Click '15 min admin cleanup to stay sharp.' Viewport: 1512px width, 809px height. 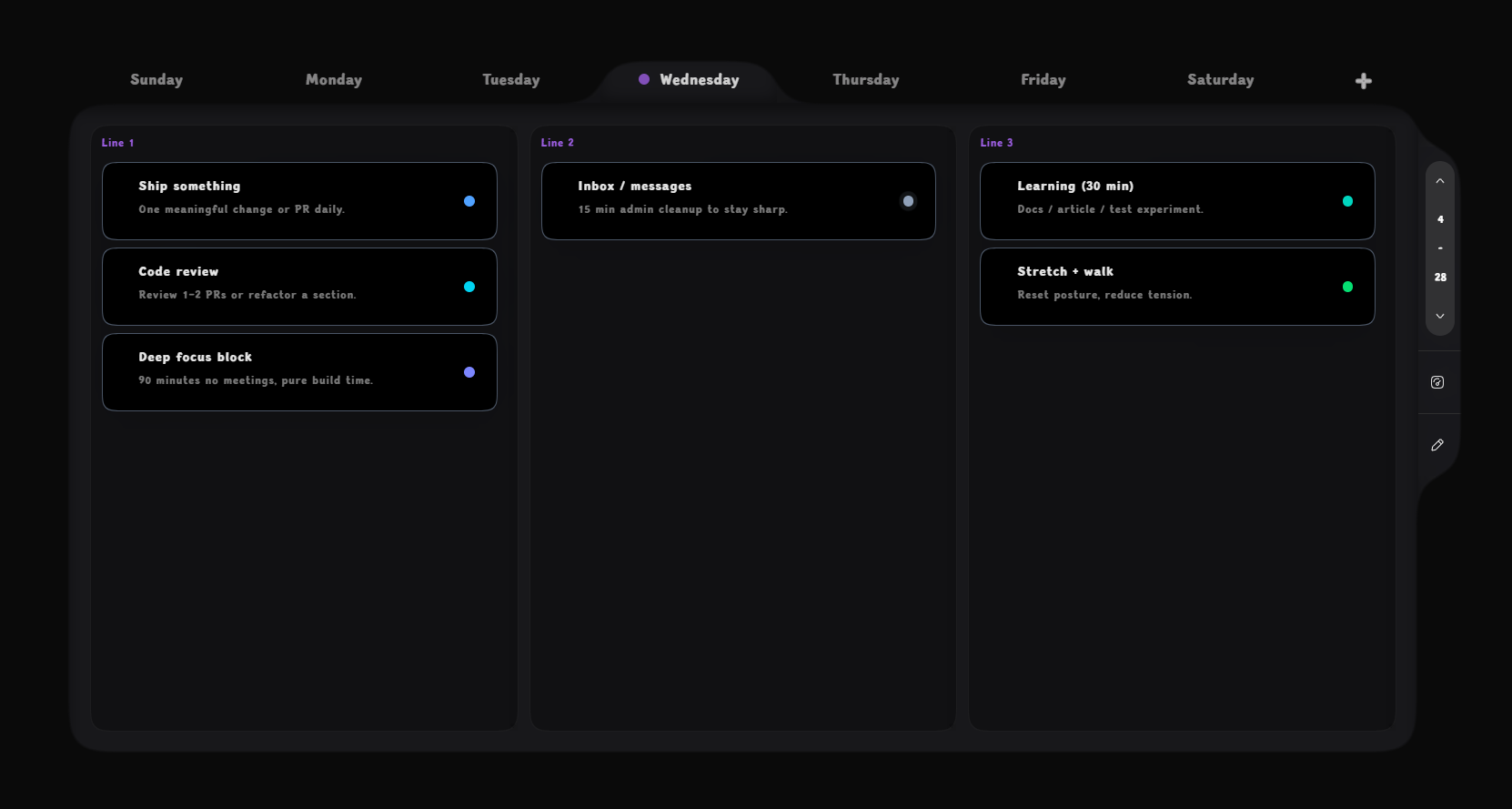pyautogui.click(x=683, y=209)
